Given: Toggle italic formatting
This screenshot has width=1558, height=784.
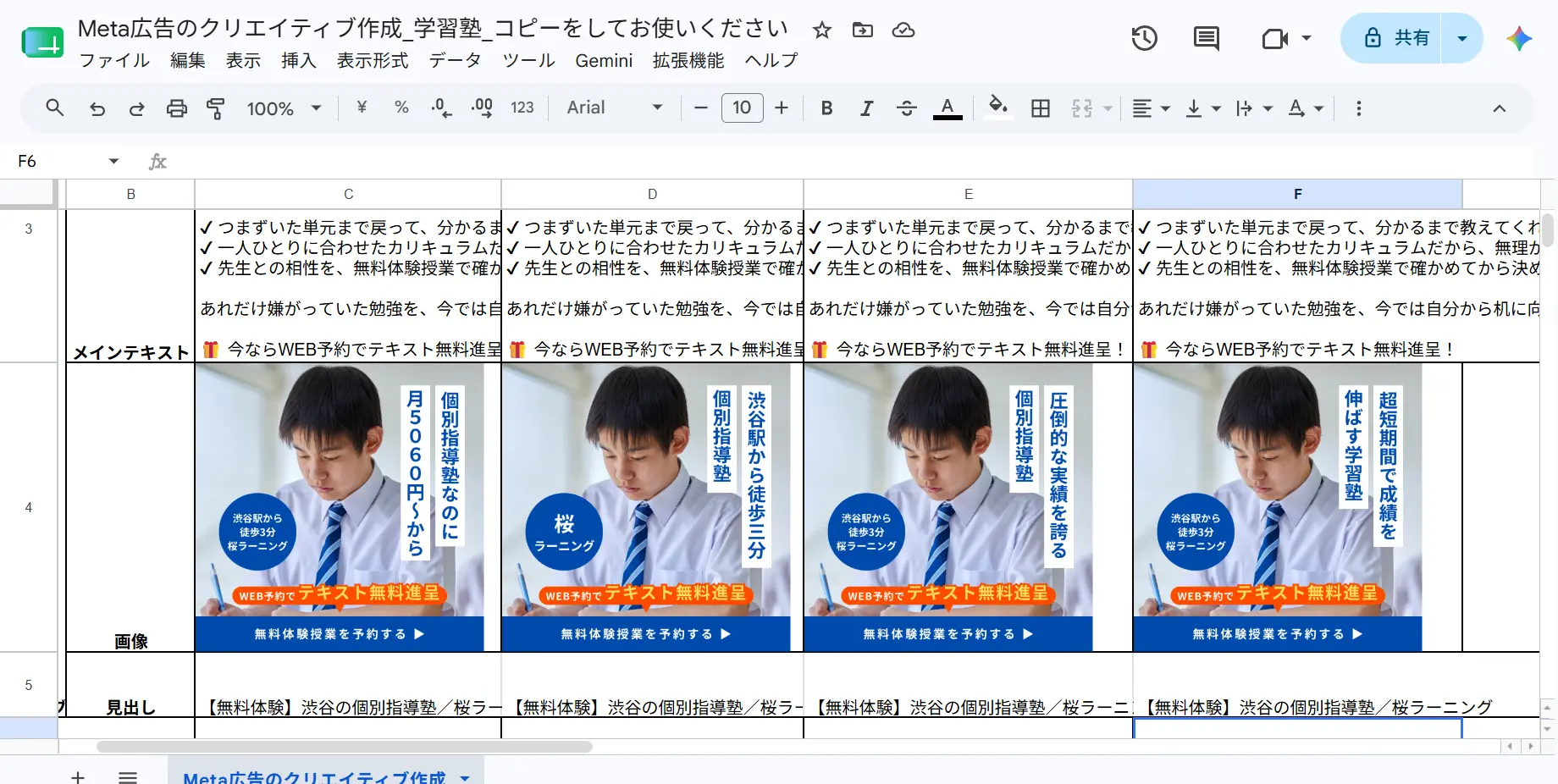Looking at the screenshot, I should [x=866, y=108].
